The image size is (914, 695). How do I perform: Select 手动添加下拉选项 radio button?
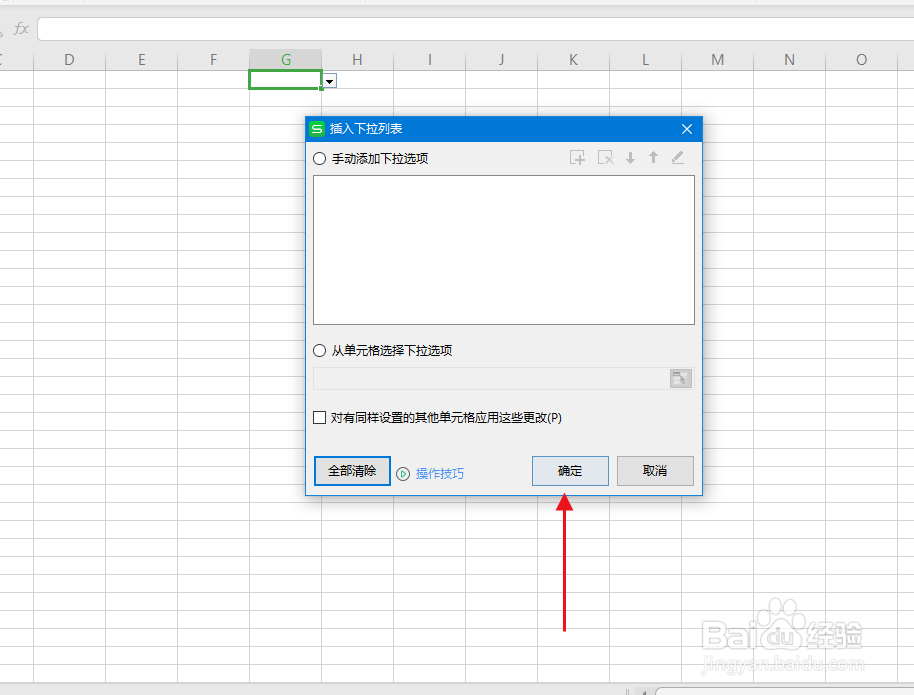coord(319,159)
